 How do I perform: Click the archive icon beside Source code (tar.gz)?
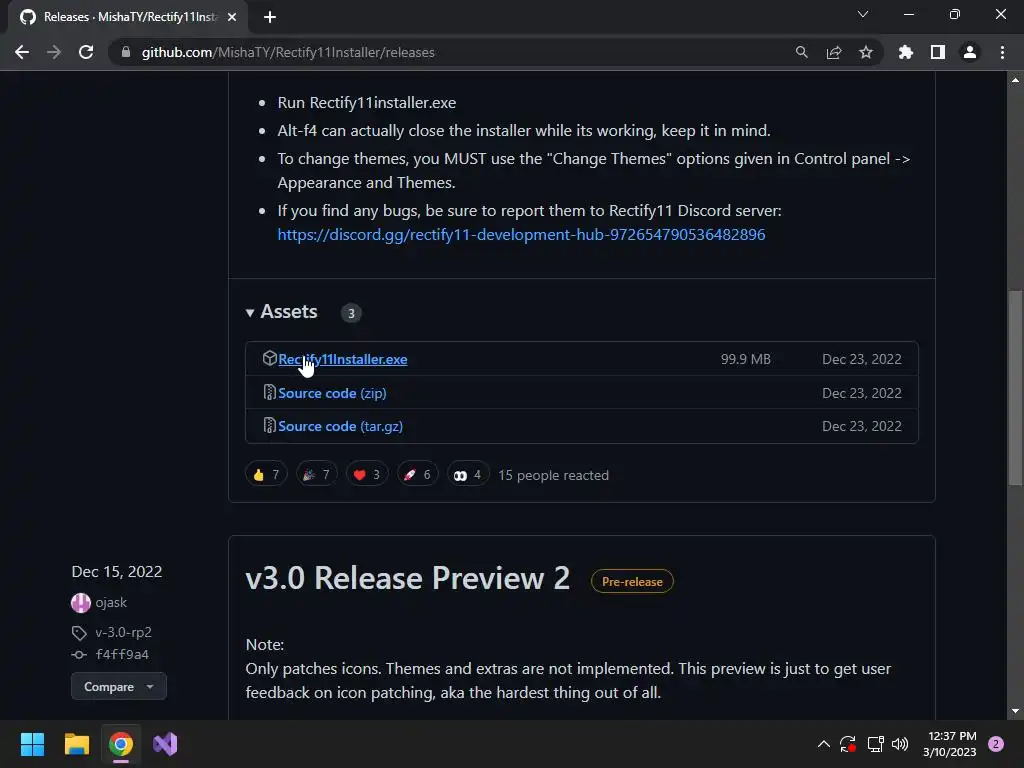[269, 426]
